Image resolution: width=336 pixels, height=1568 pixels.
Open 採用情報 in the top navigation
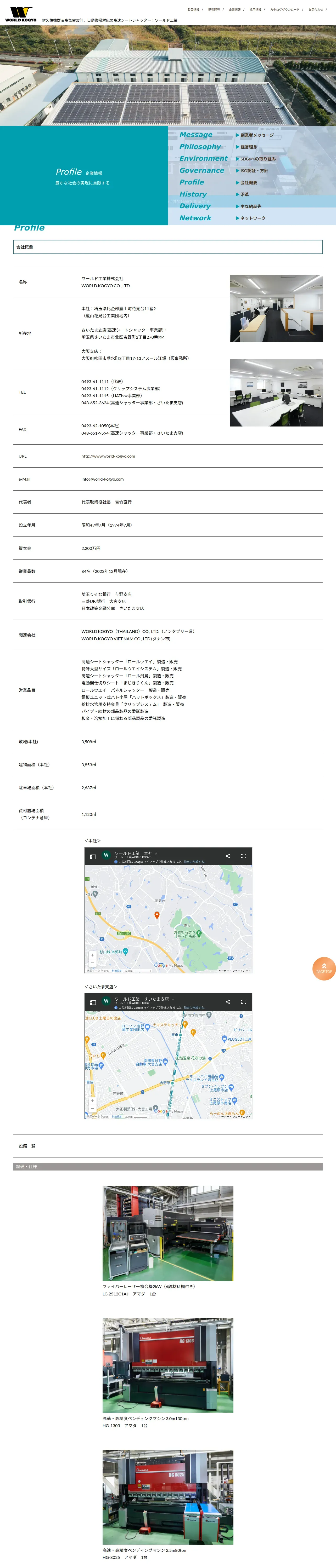click(x=255, y=10)
